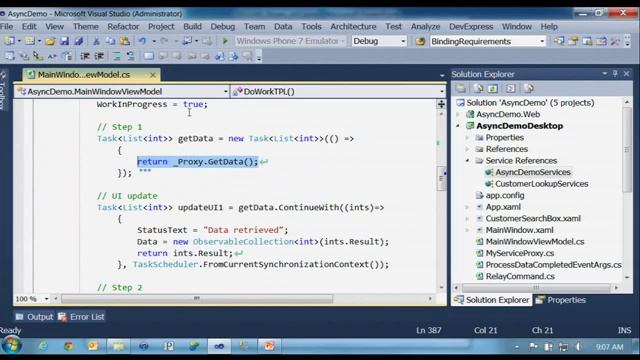640x360 pixels.
Task: Select RelayCommand.cs file
Action: pos(520,276)
